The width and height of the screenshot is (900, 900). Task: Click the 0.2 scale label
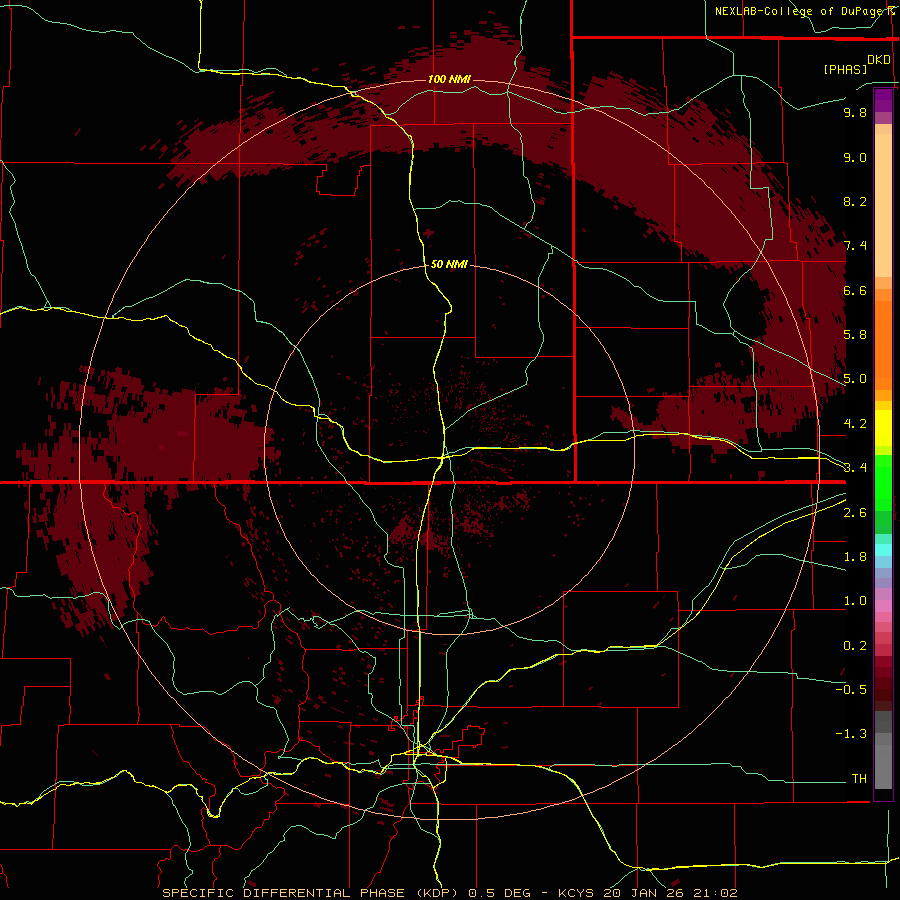tap(855, 646)
